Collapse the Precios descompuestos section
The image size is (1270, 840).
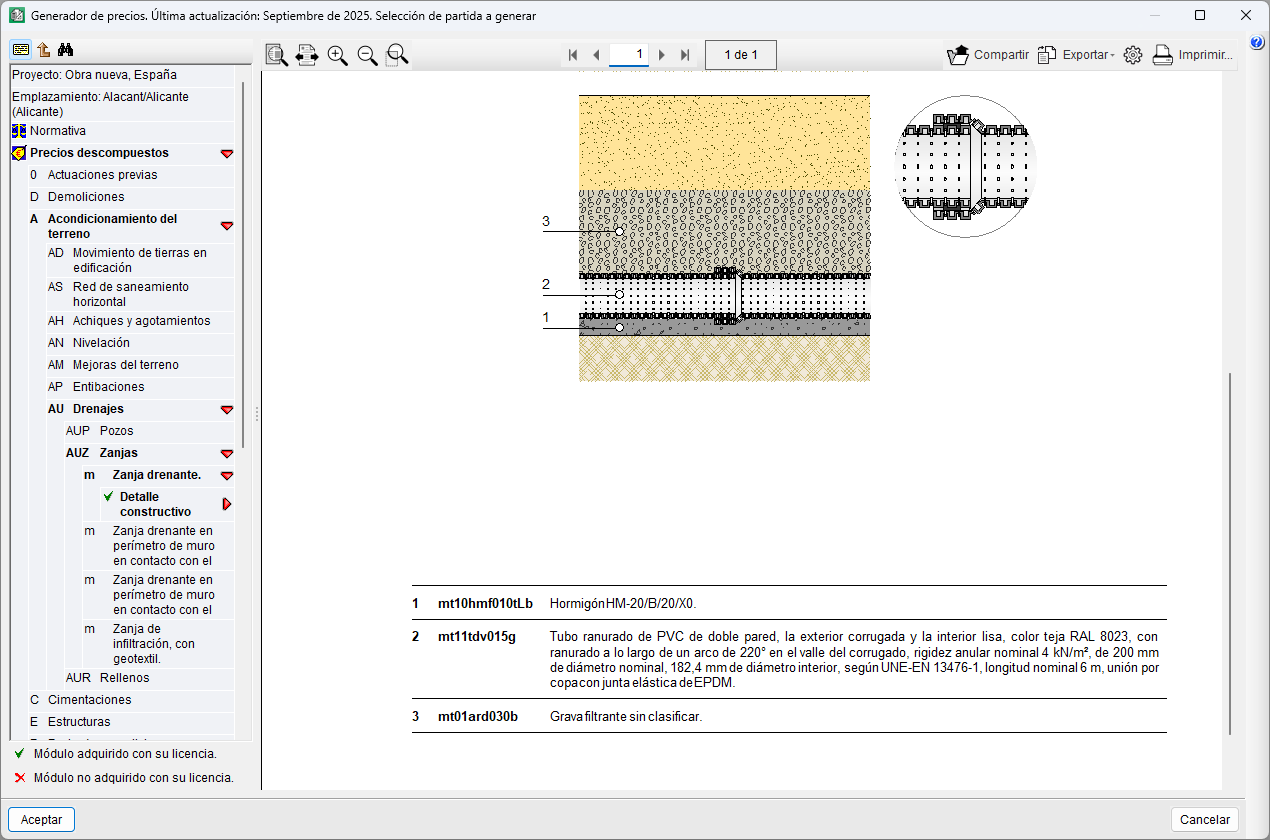227,153
